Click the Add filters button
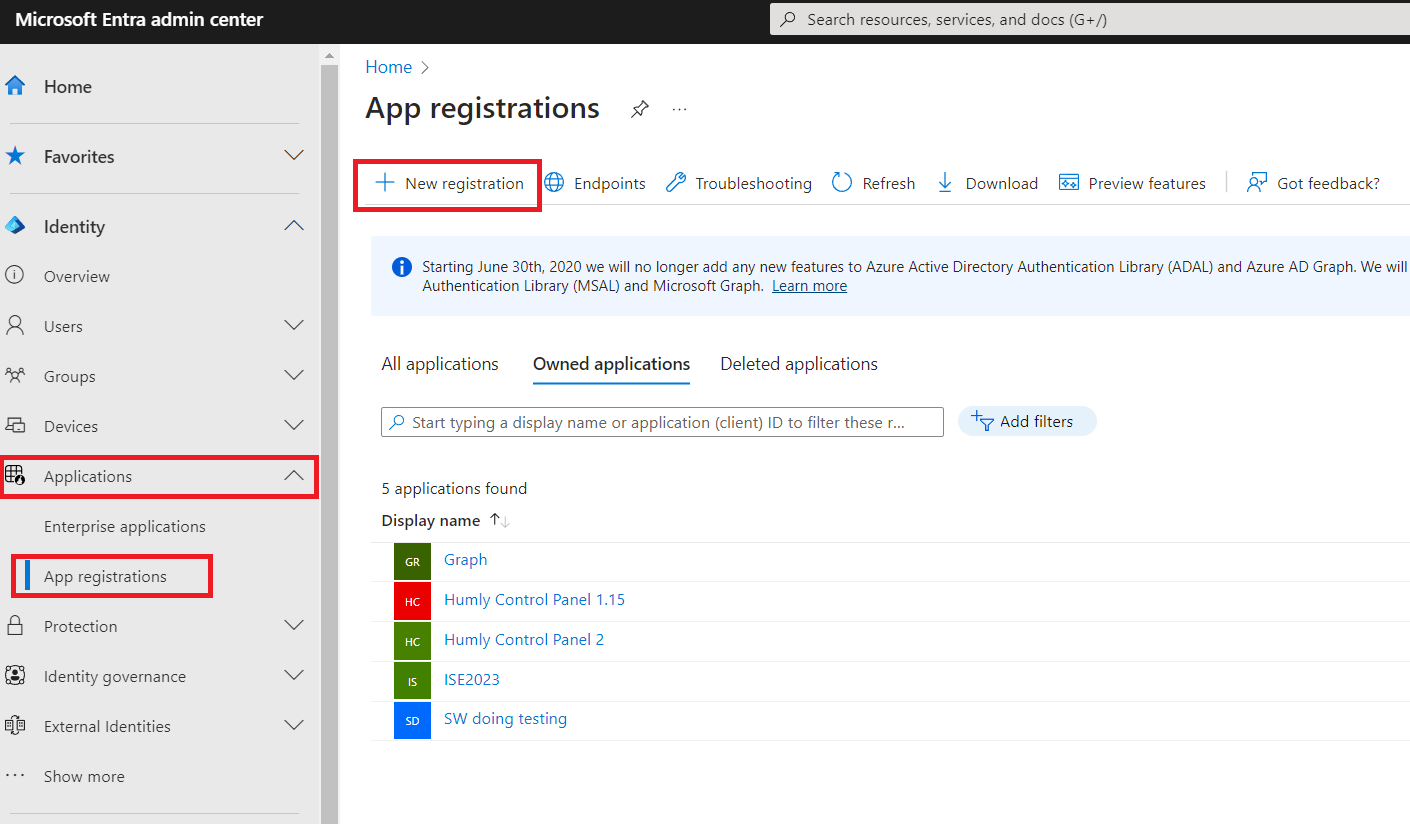1410x824 pixels. pos(1027,422)
